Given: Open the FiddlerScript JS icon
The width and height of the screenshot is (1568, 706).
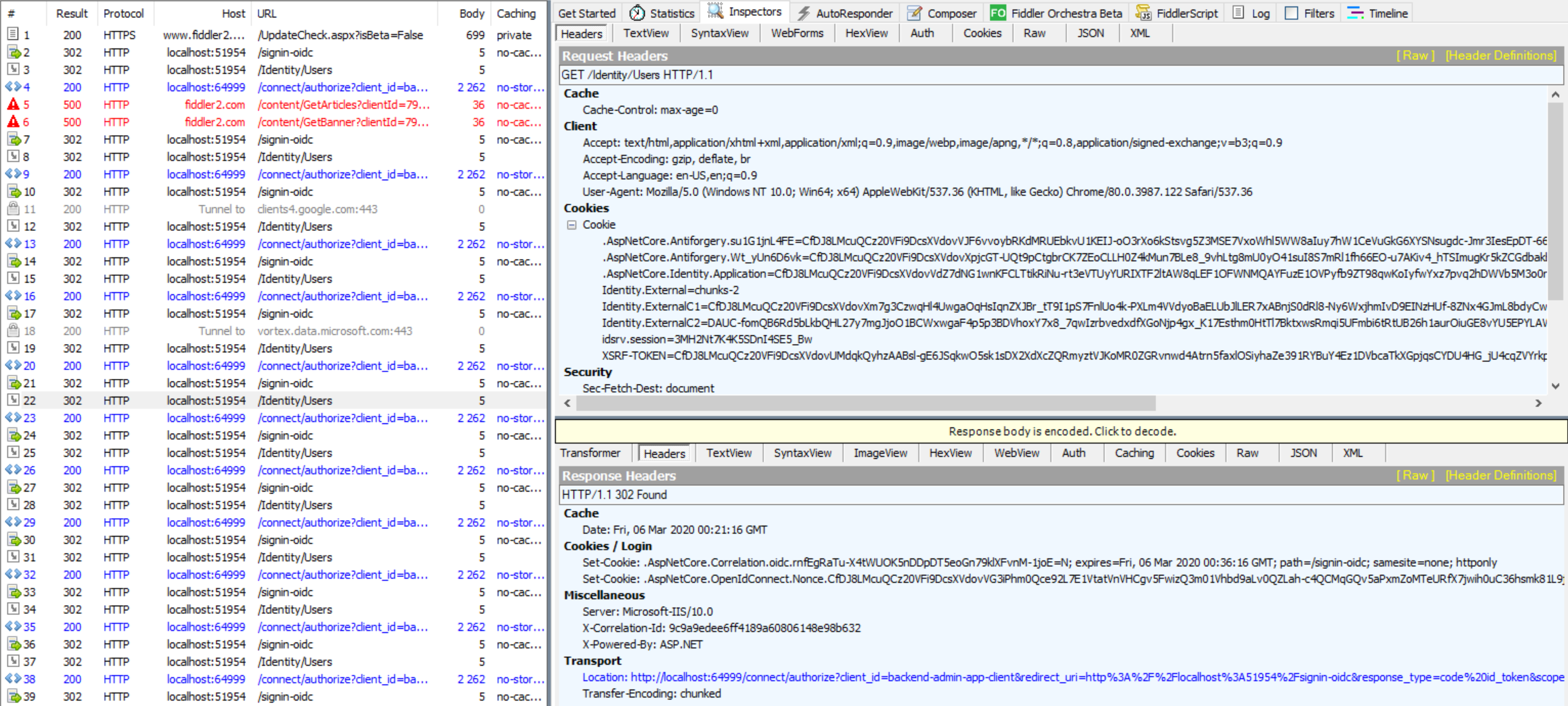Looking at the screenshot, I should (x=1143, y=13).
